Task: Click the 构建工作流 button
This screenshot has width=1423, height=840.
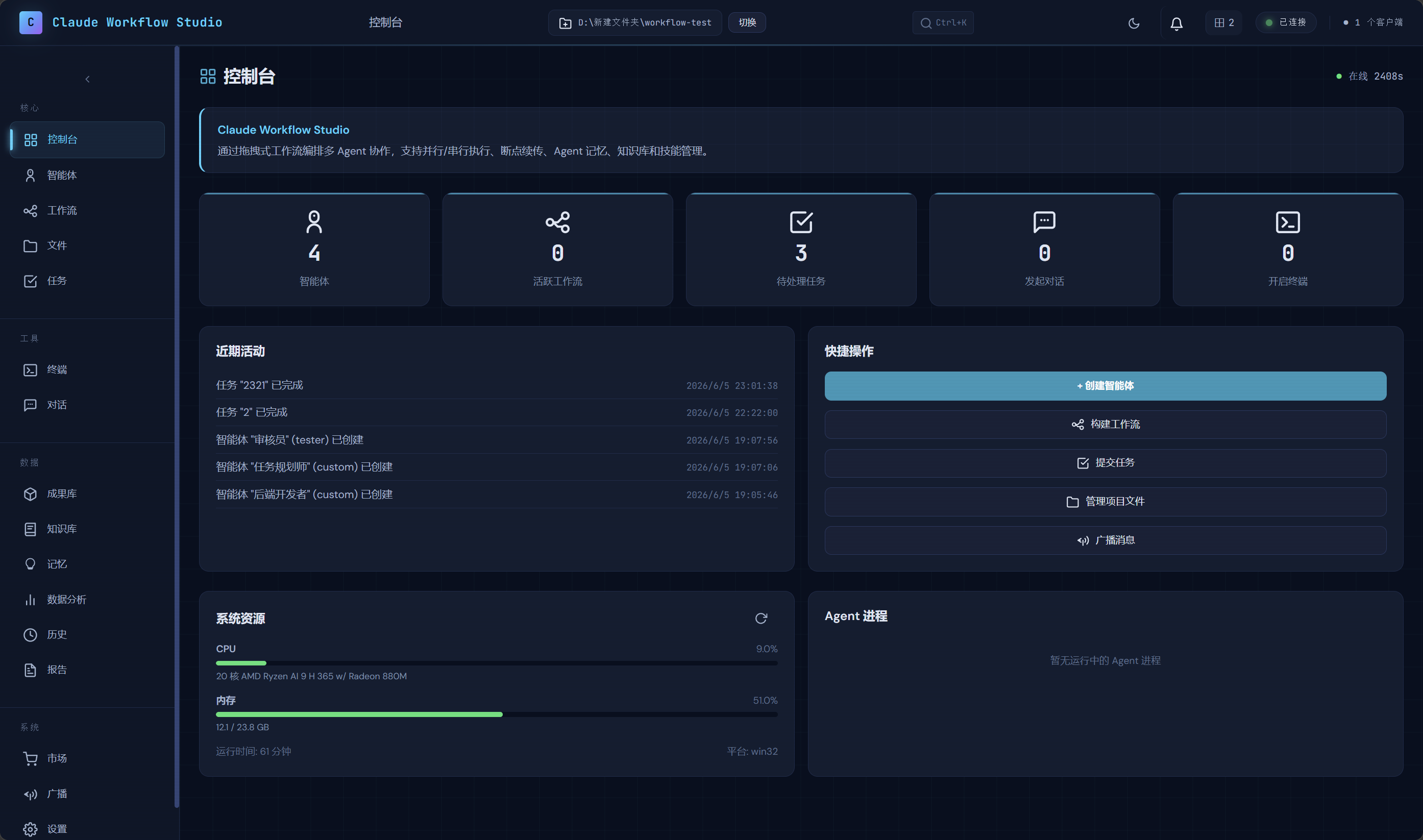Action: pyautogui.click(x=1105, y=425)
